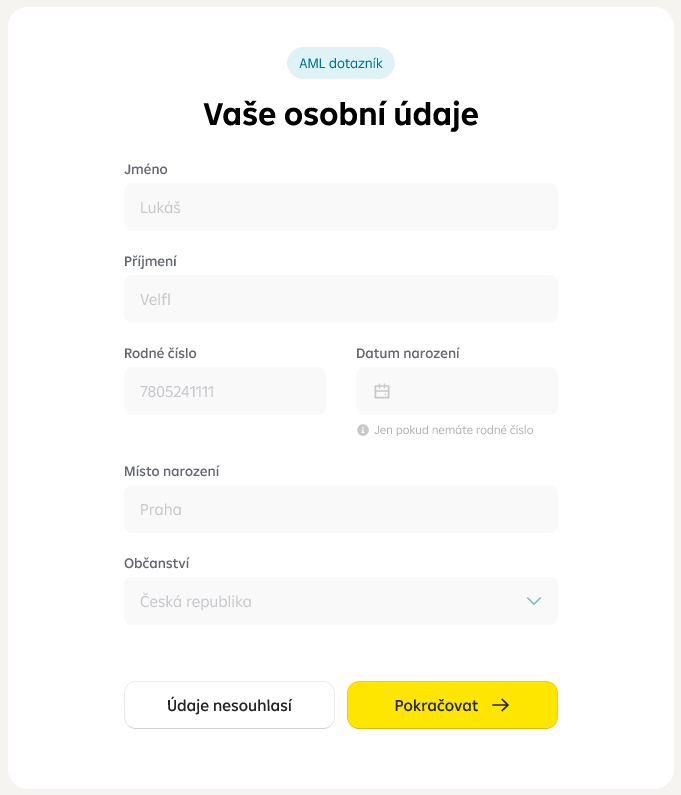Focus the Příjmení field containing Velfl

click(341, 299)
